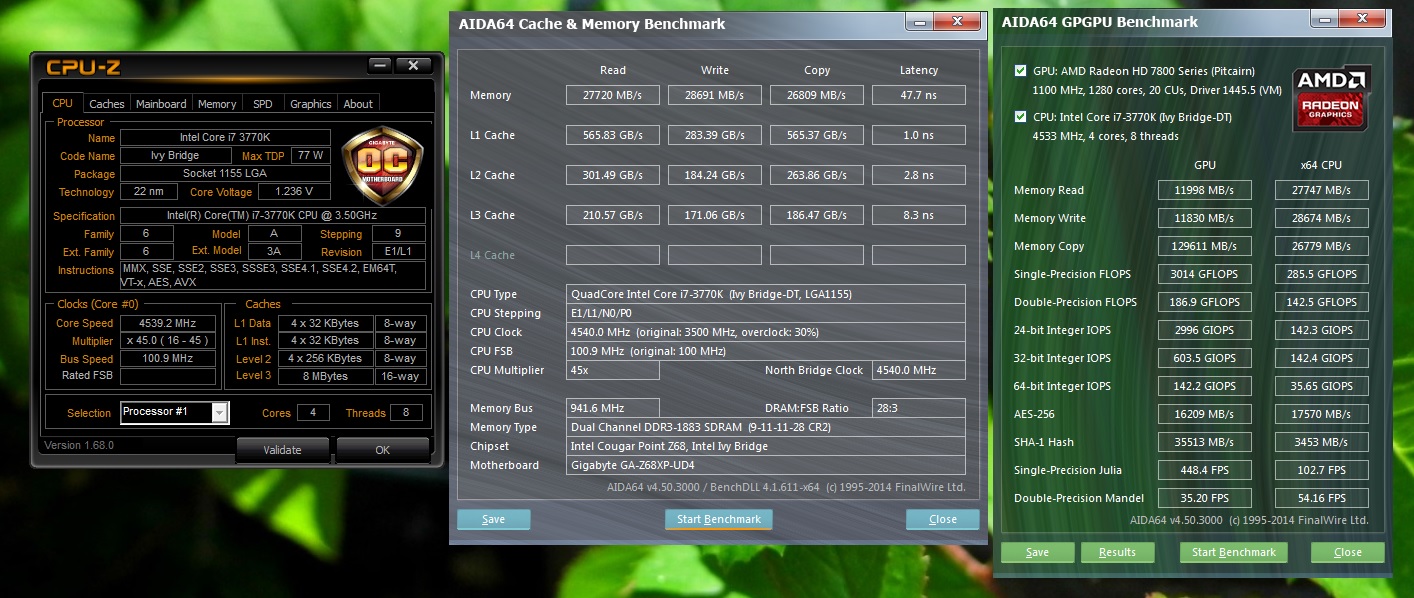Viewport: 1414px width, 598px height.
Task: Click the L1 Cache read 565.83 GB/s
Action: point(612,135)
